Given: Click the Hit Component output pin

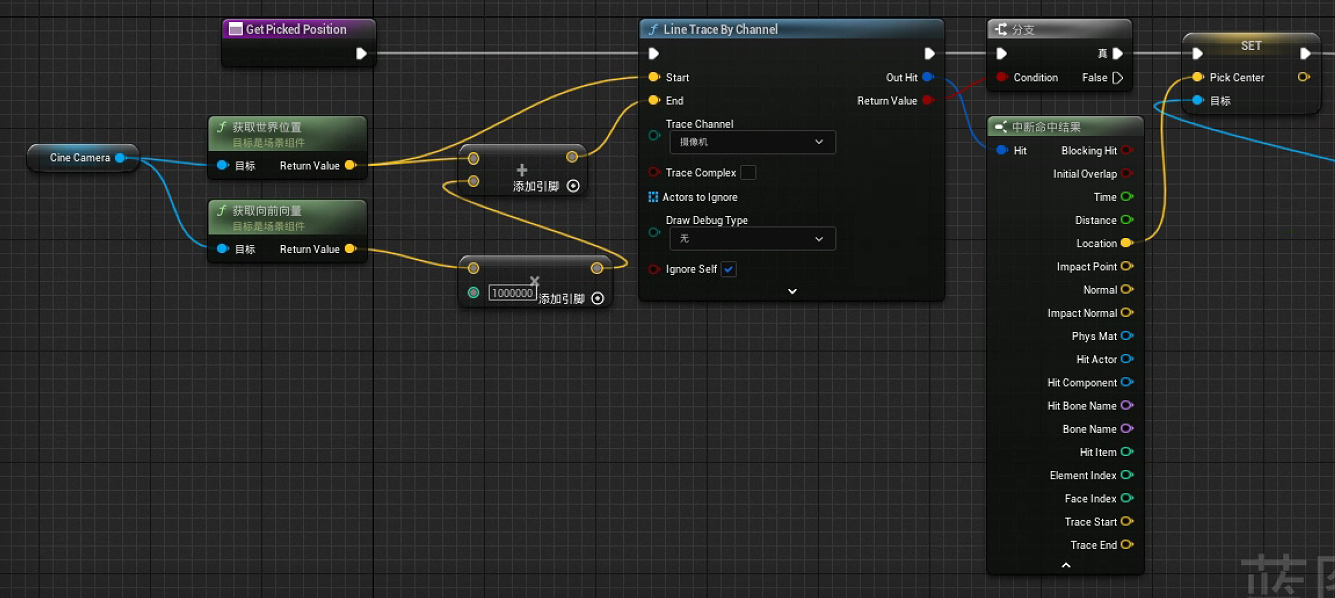Looking at the screenshot, I should pyautogui.click(x=1127, y=382).
